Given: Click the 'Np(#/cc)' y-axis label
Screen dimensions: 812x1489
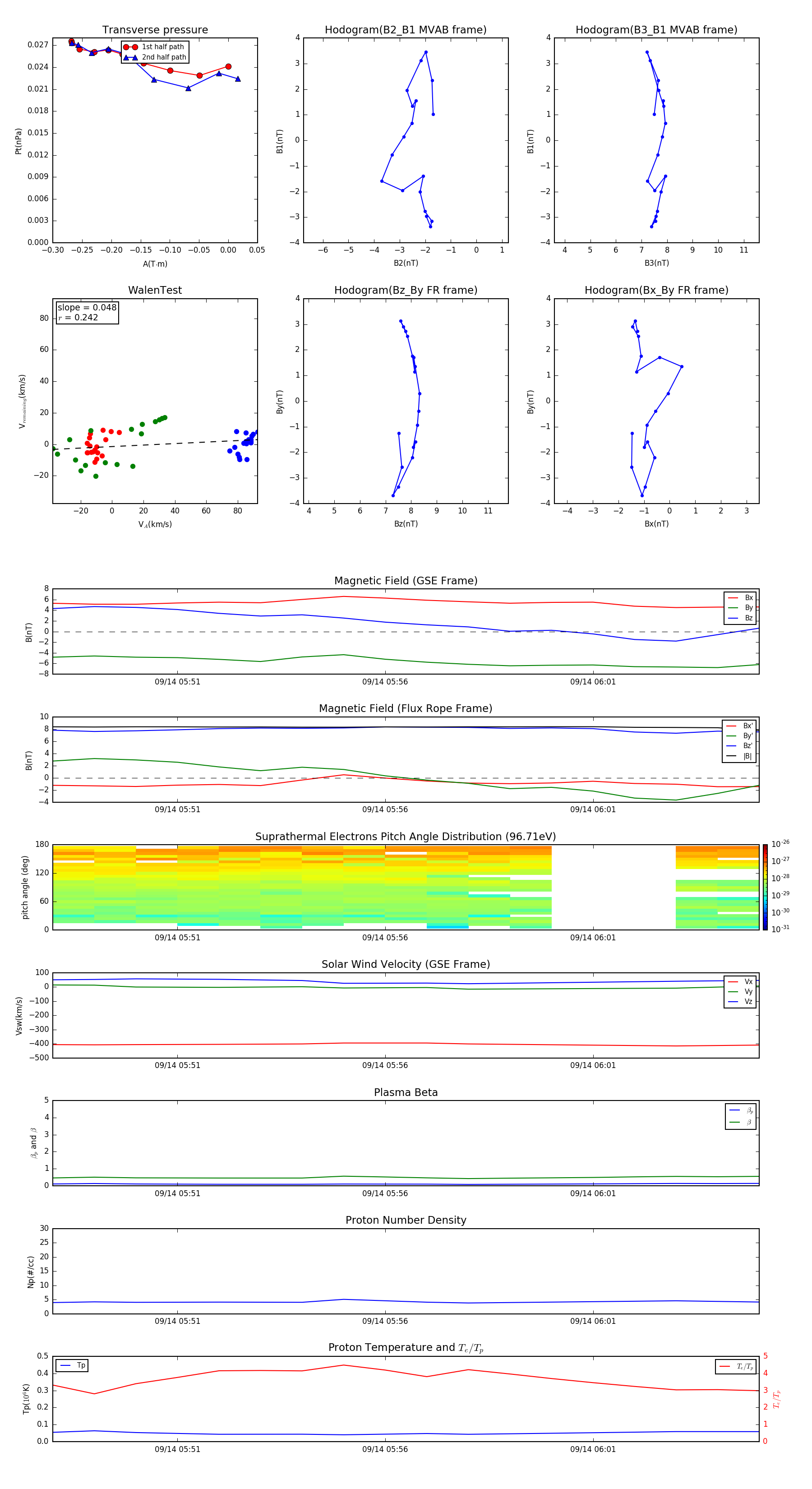Looking at the screenshot, I should point(31,1271).
